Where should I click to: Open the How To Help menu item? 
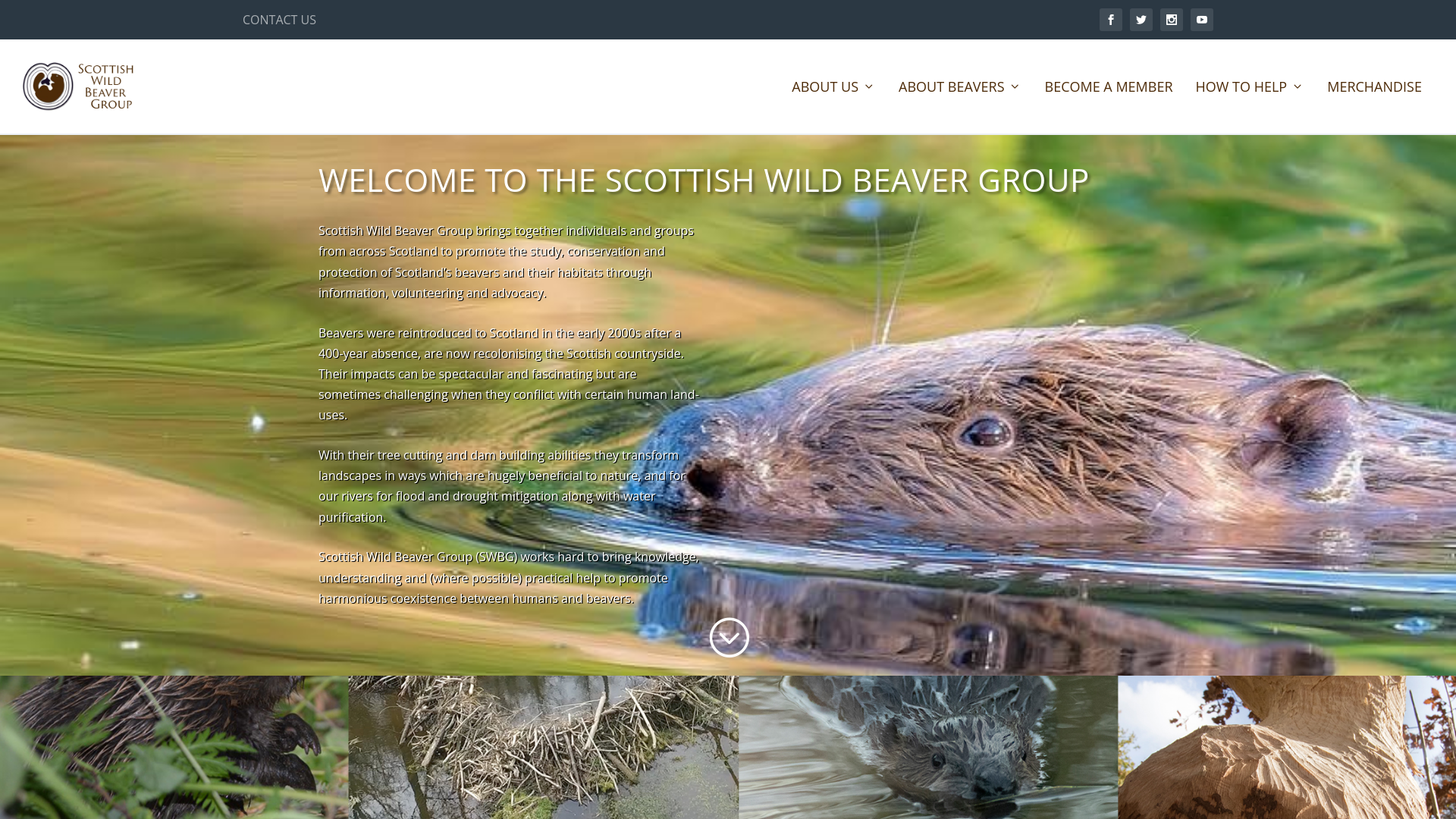[x=1241, y=86]
